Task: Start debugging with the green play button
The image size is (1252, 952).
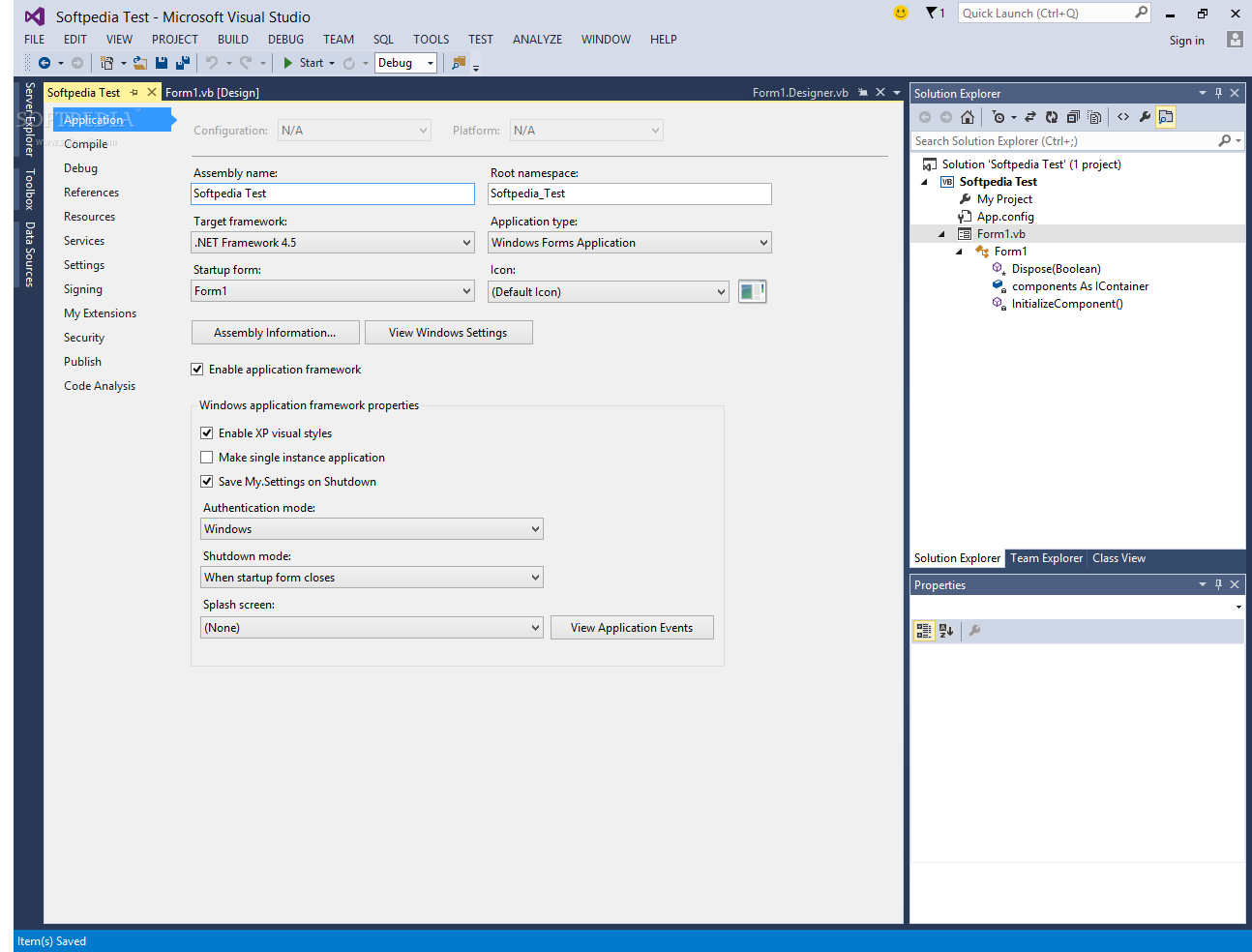Action: click(x=287, y=63)
